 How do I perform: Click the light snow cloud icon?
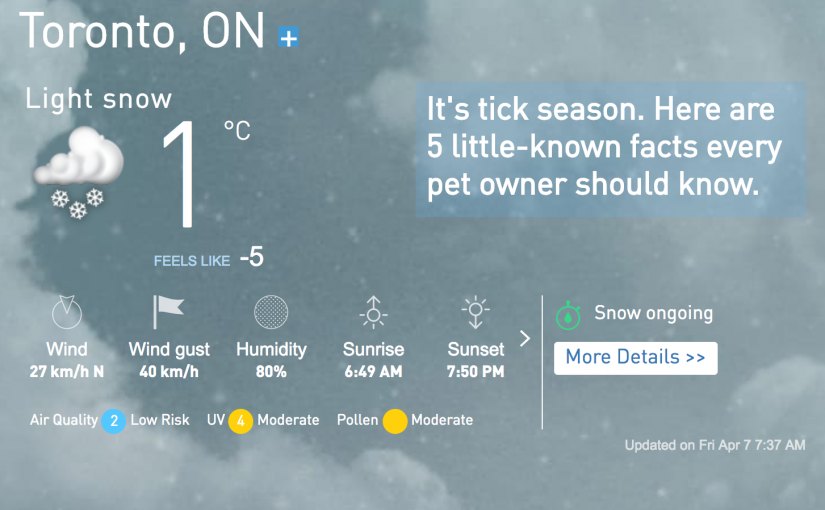[79, 174]
